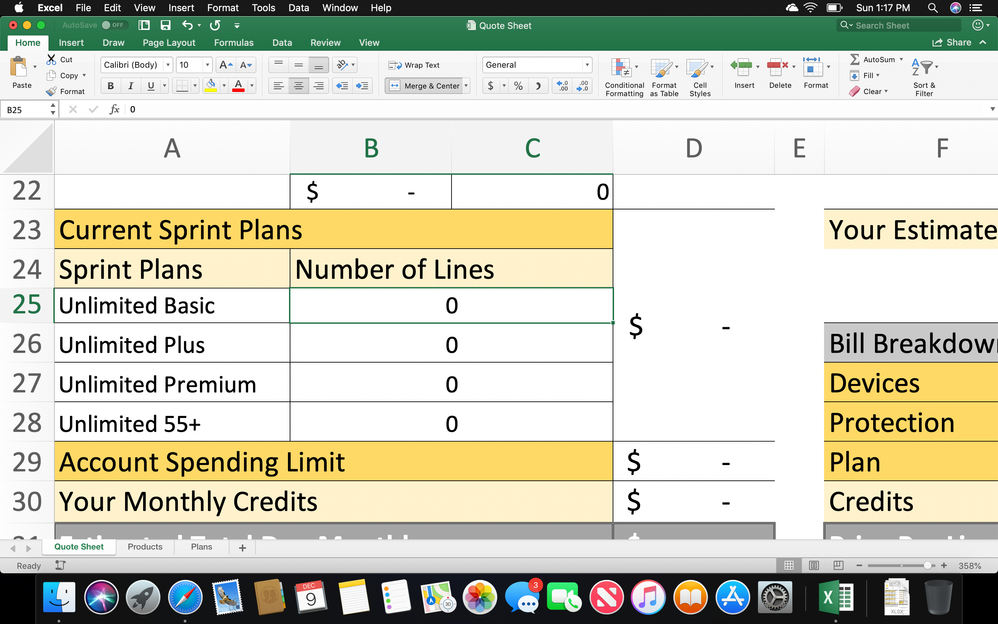Image resolution: width=998 pixels, height=624 pixels.
Task: Open the Copy dropdown arrow
Action: click(84, 75)
